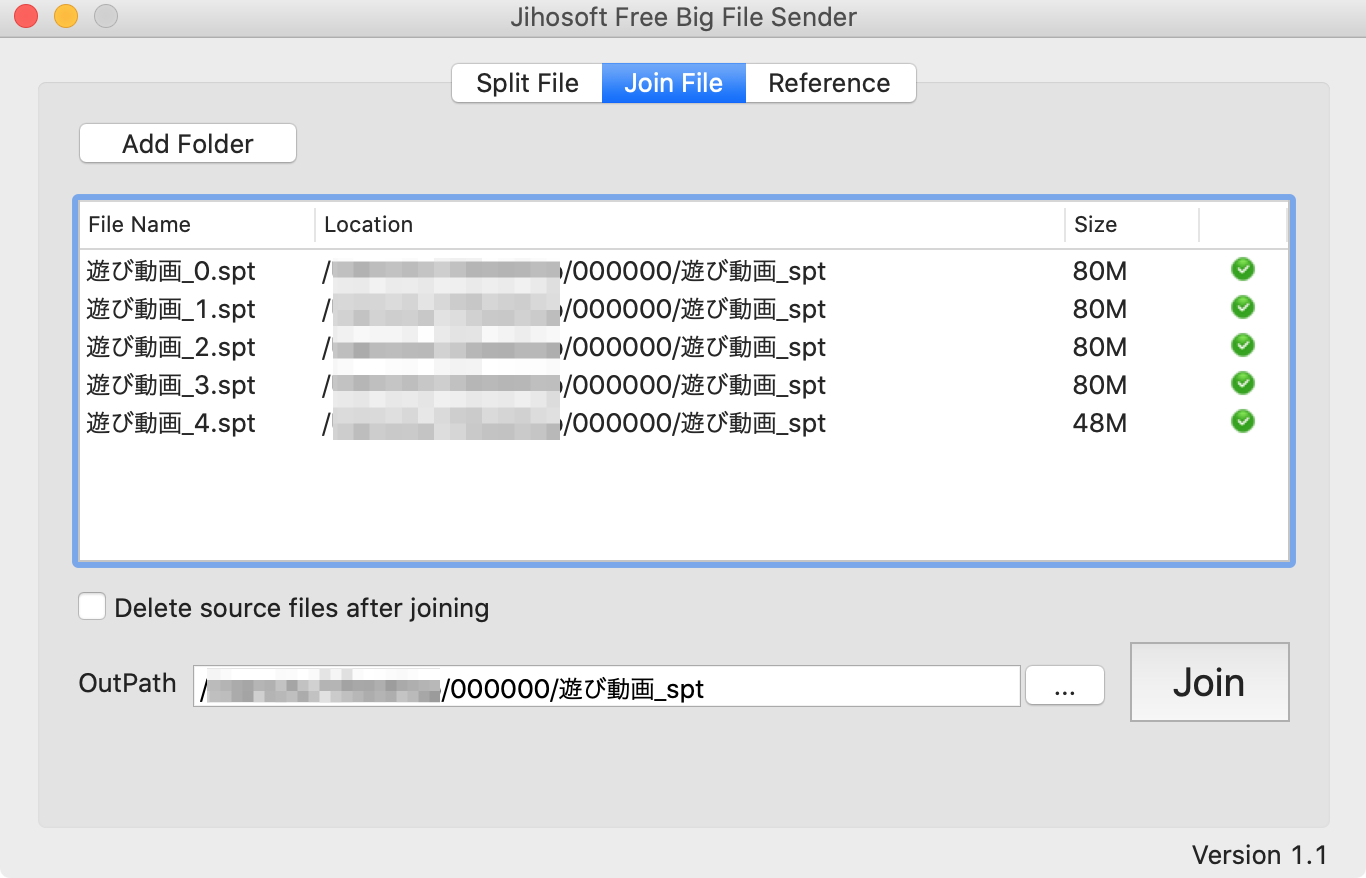Select the file name 遊び動画_3.spt

[x=171, y=385]
